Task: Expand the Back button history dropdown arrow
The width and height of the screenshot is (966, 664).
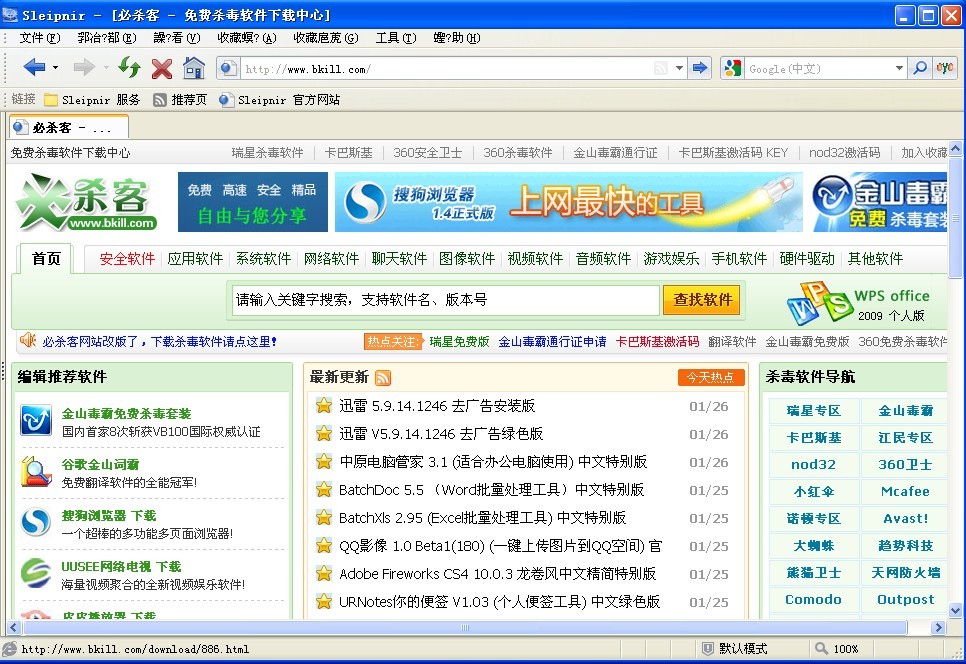Action: 56,68
